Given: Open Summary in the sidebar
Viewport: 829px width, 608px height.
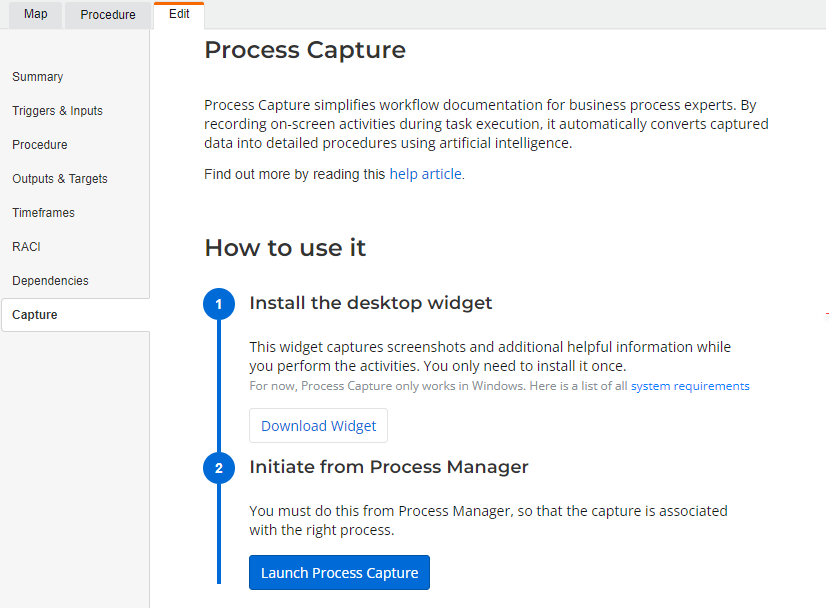Looking at the screenshot, I should (38, 77).
